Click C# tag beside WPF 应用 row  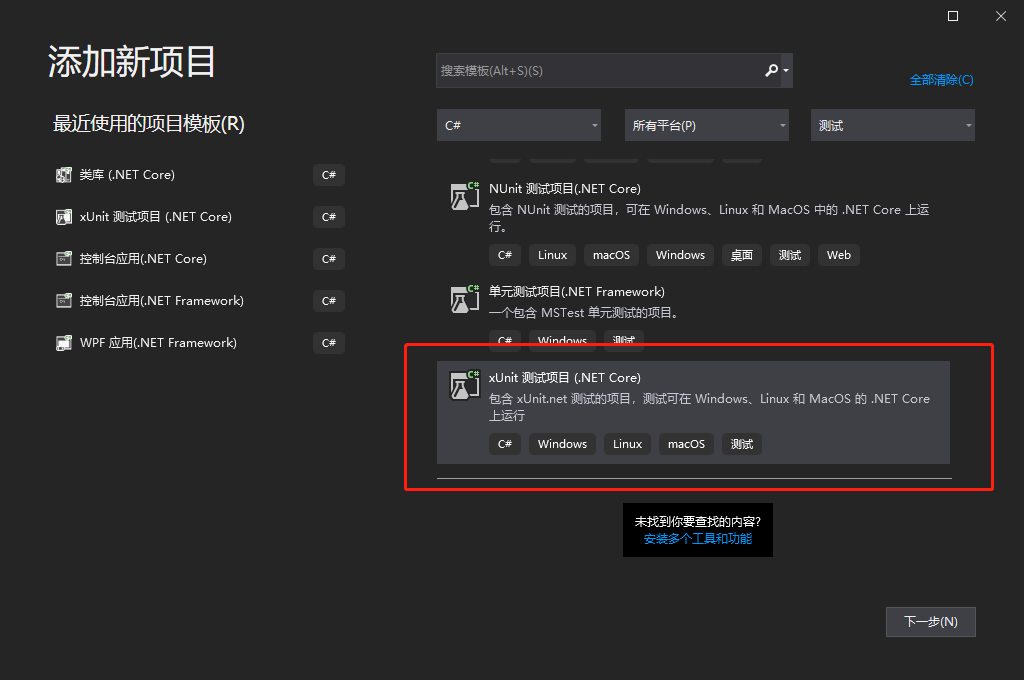click(328, 343)
